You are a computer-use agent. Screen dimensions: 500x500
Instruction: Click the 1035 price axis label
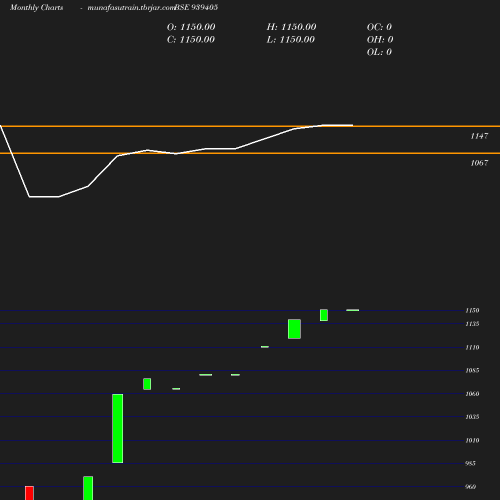click(472, 417)
